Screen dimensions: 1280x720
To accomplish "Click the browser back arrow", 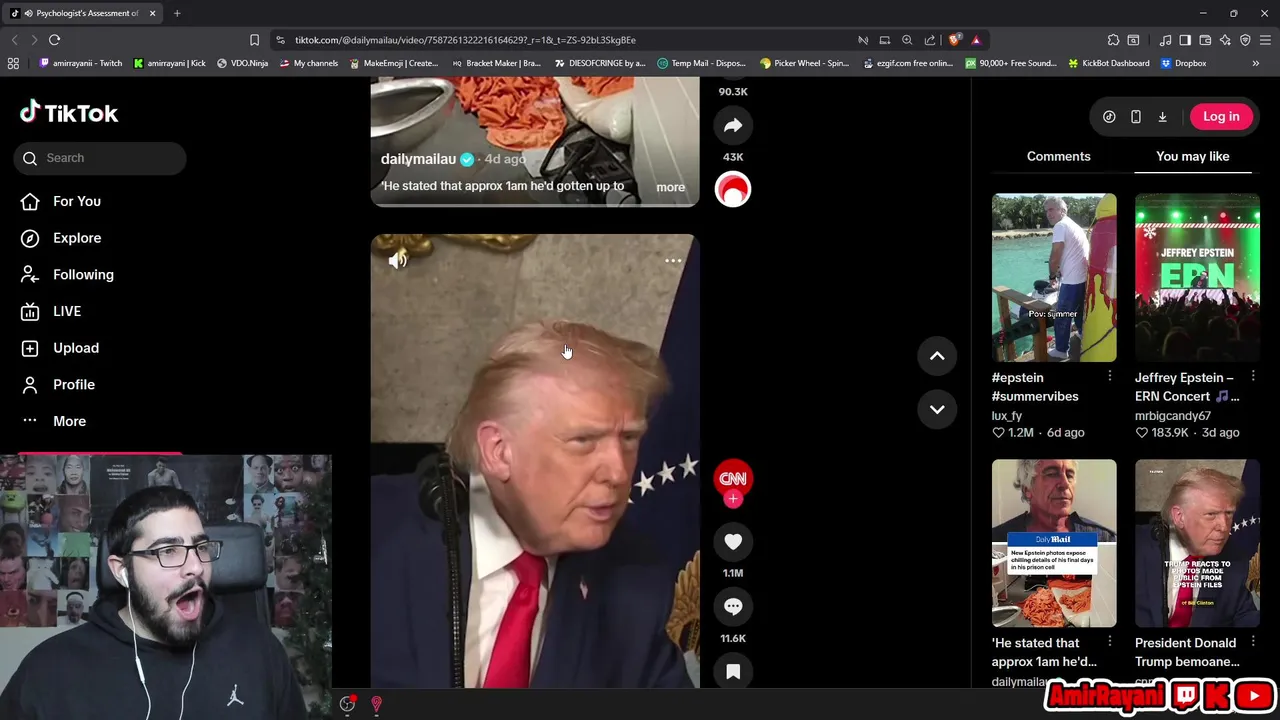I will click(14, 40).
